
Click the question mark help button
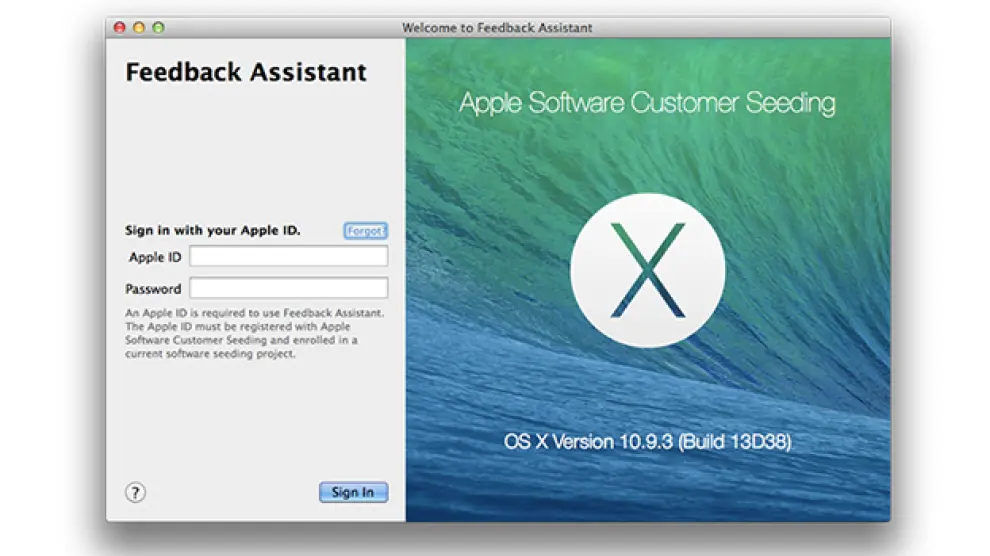click(x=135, y=492)
